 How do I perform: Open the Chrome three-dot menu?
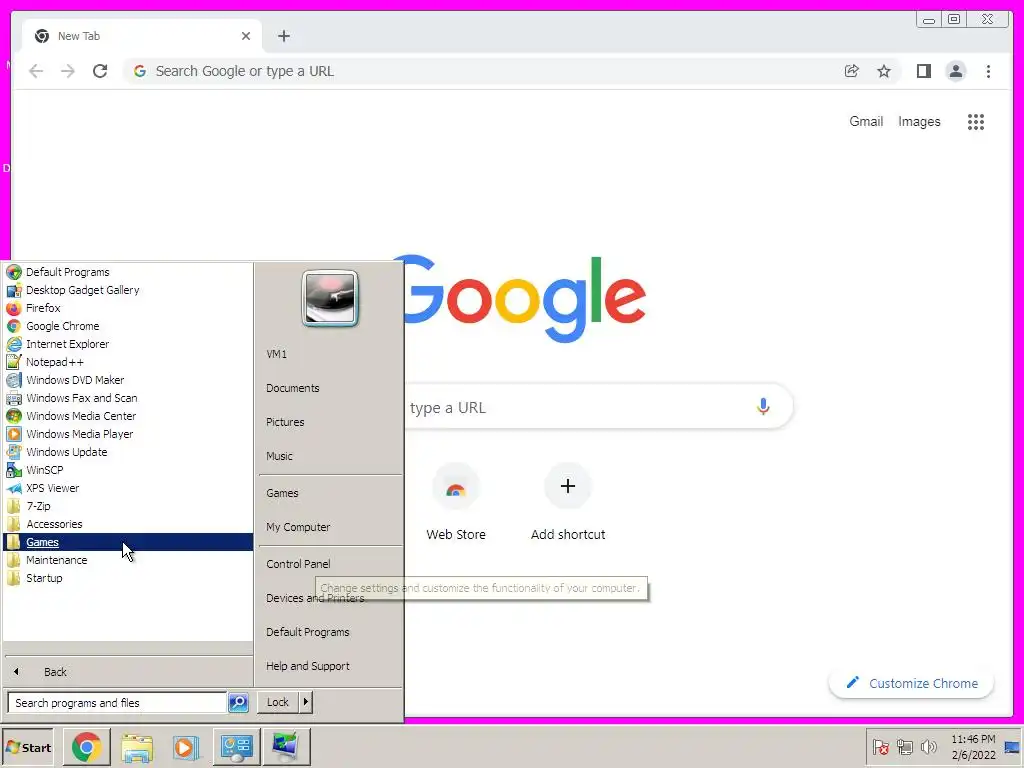coord(988,71)
